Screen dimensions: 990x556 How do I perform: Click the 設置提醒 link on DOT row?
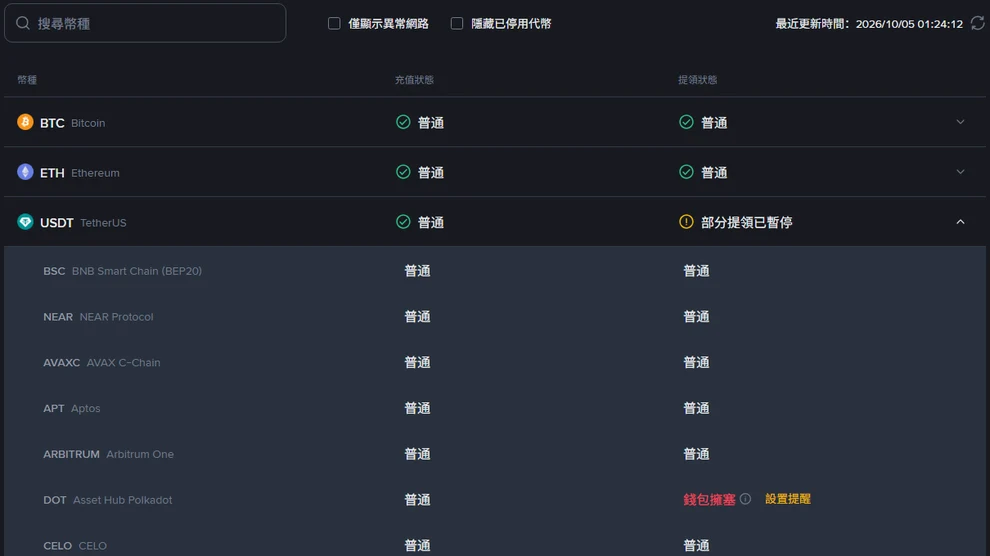click(x=788, y=499)
